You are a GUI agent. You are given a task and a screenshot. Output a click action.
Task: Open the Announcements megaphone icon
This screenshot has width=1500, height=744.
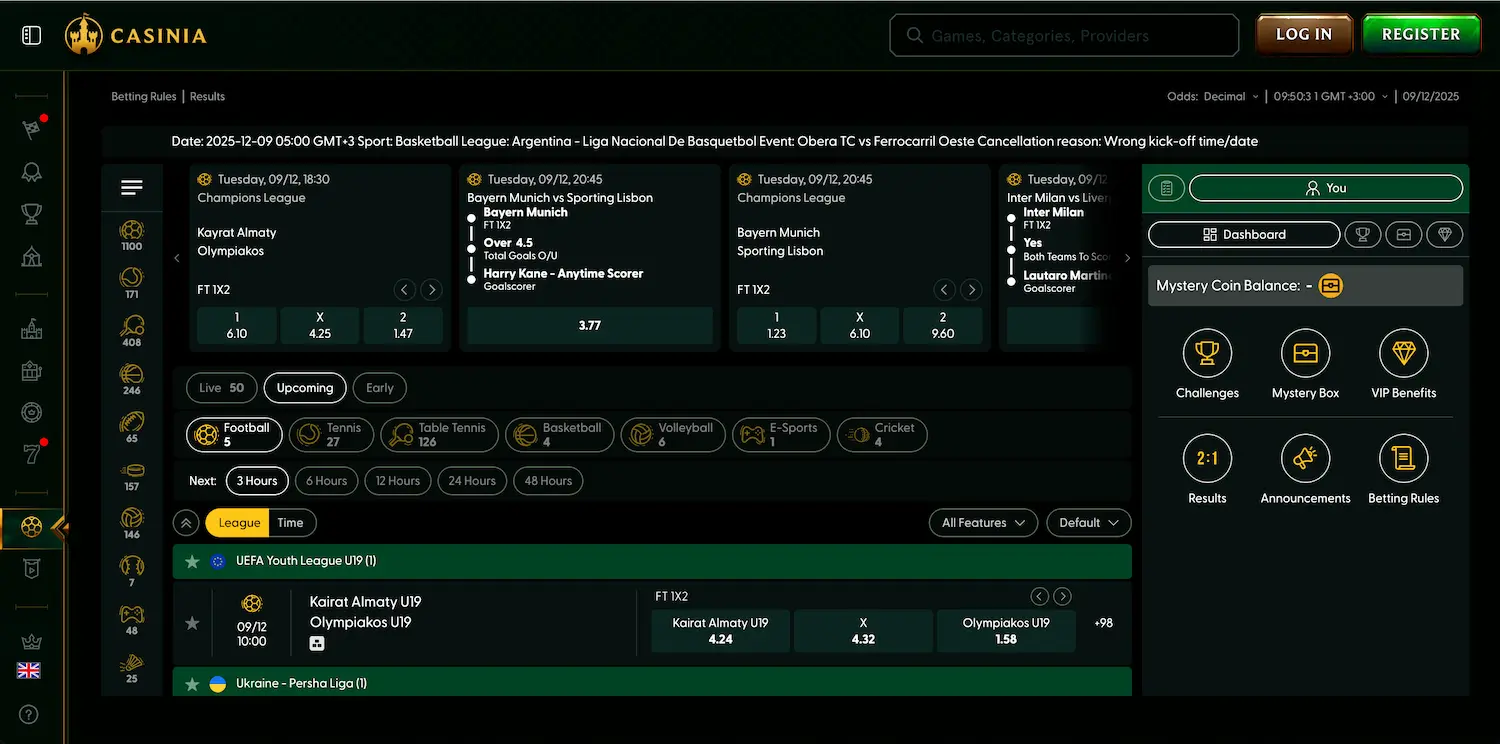pyautogui.click(x=1305, y=460)
